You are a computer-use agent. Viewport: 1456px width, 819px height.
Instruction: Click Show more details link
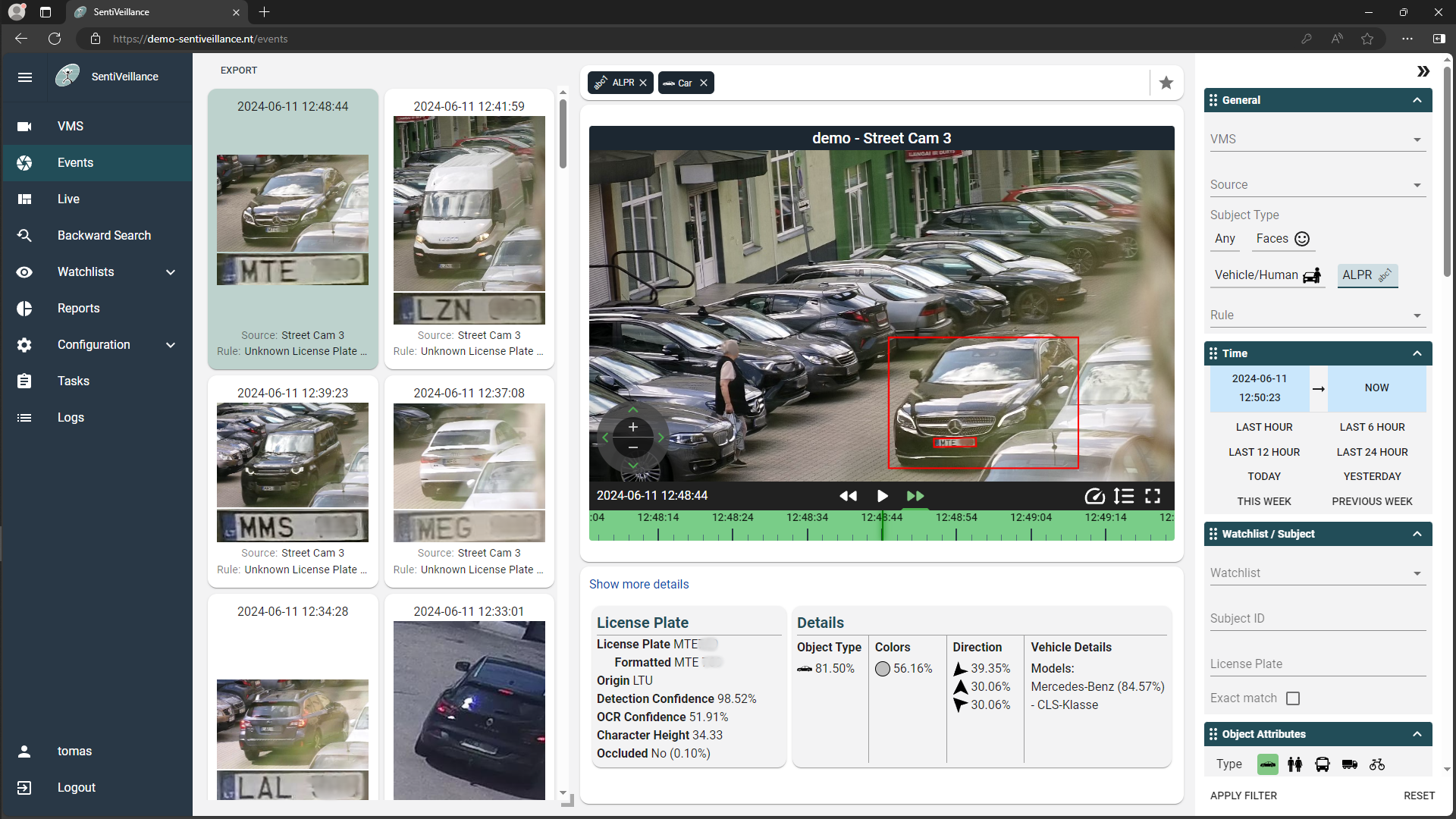click(639, 584)
